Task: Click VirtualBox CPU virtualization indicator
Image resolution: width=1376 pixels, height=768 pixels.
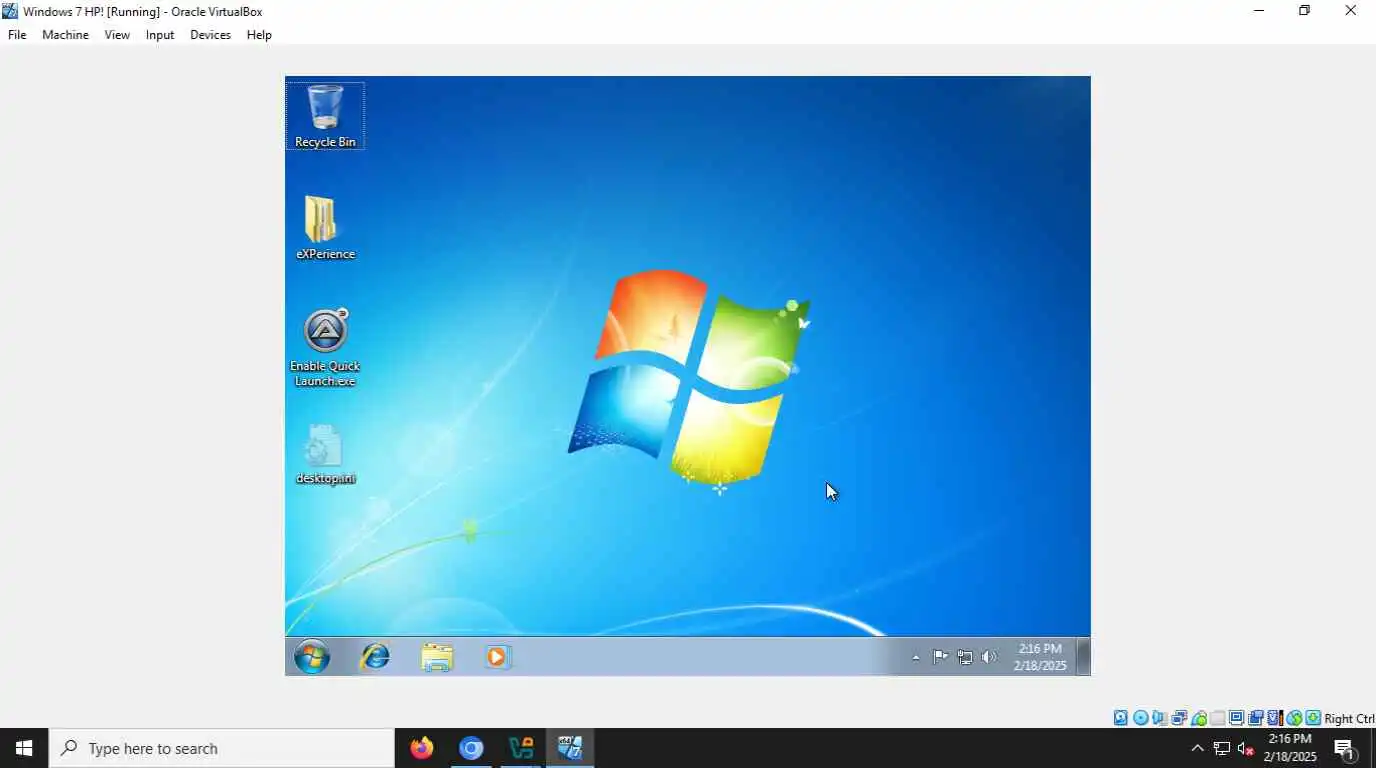Action: point(1275,718)
